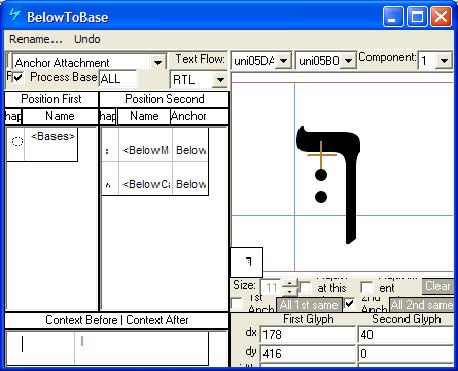
Task: Open the RTL text flow dropdown
Action: pos(220,80)
